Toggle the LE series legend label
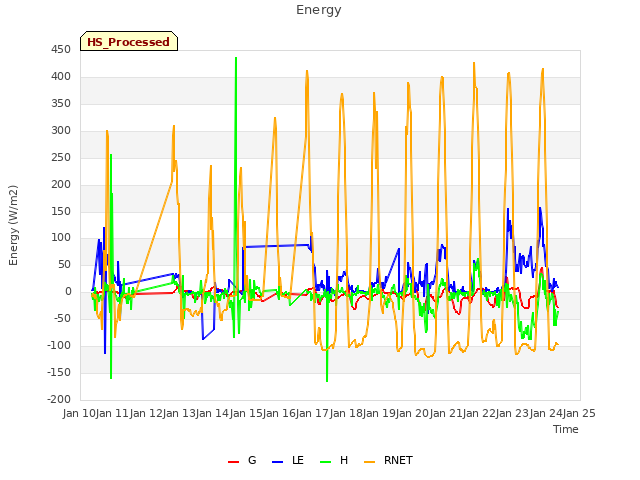Image resolution: width=640 pixels, height=480 pixels. 298,460
